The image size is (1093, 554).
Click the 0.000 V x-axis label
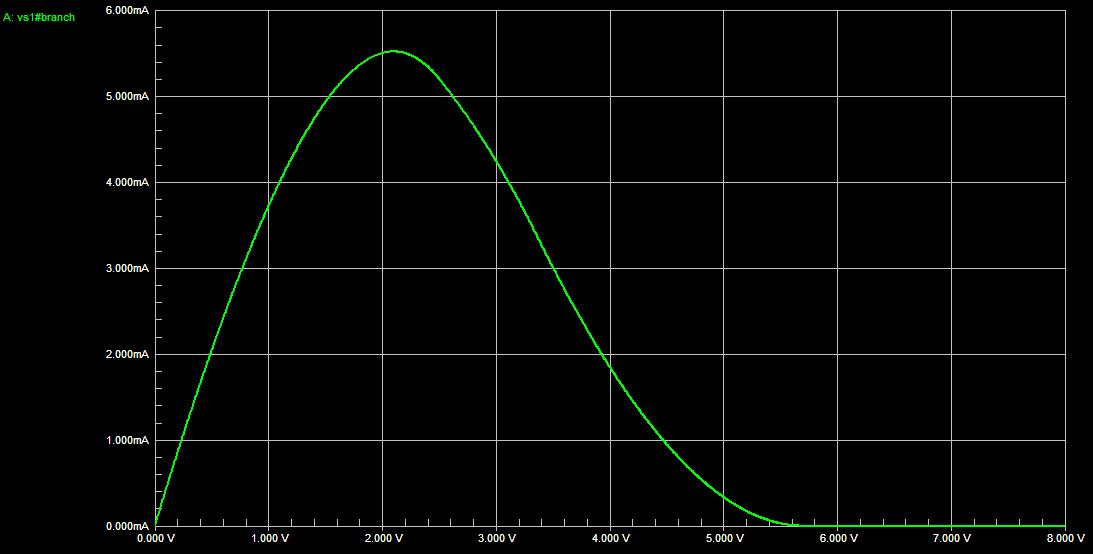coord(155,538)
